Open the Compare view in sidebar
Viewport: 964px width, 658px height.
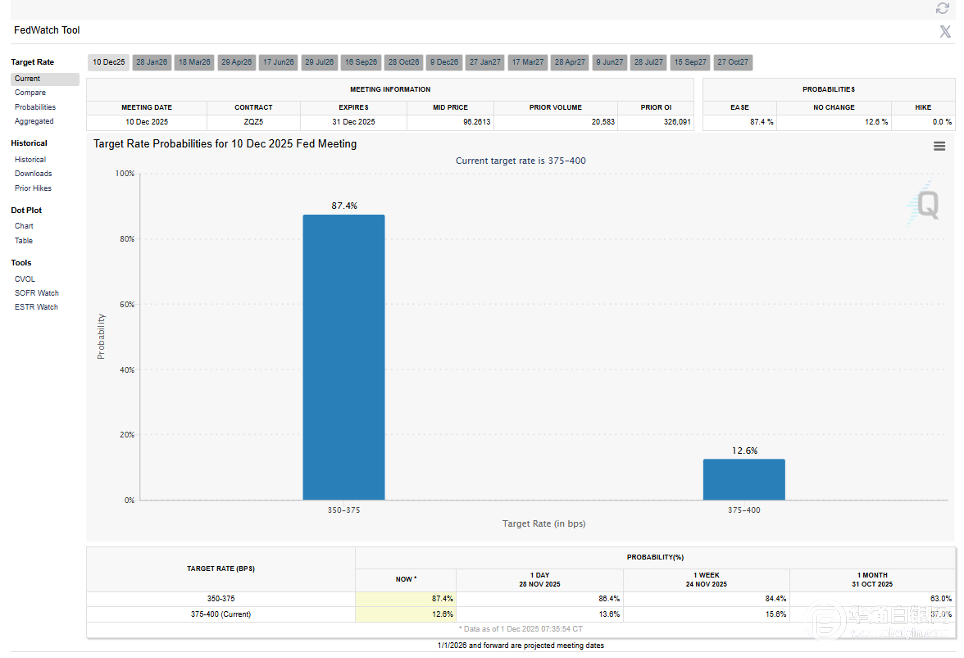point(30,93)
